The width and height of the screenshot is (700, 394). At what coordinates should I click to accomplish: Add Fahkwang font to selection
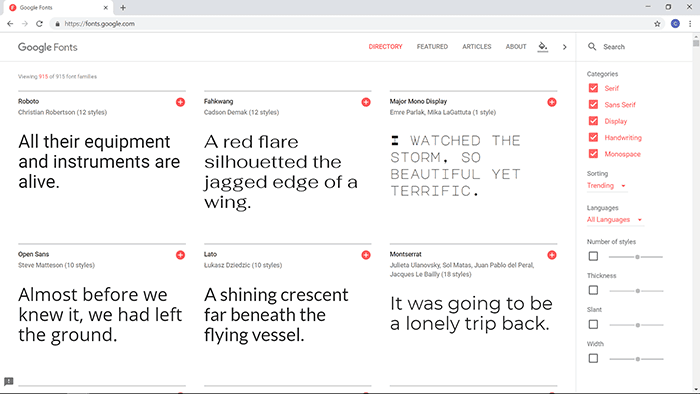click(x=366, y=102)
